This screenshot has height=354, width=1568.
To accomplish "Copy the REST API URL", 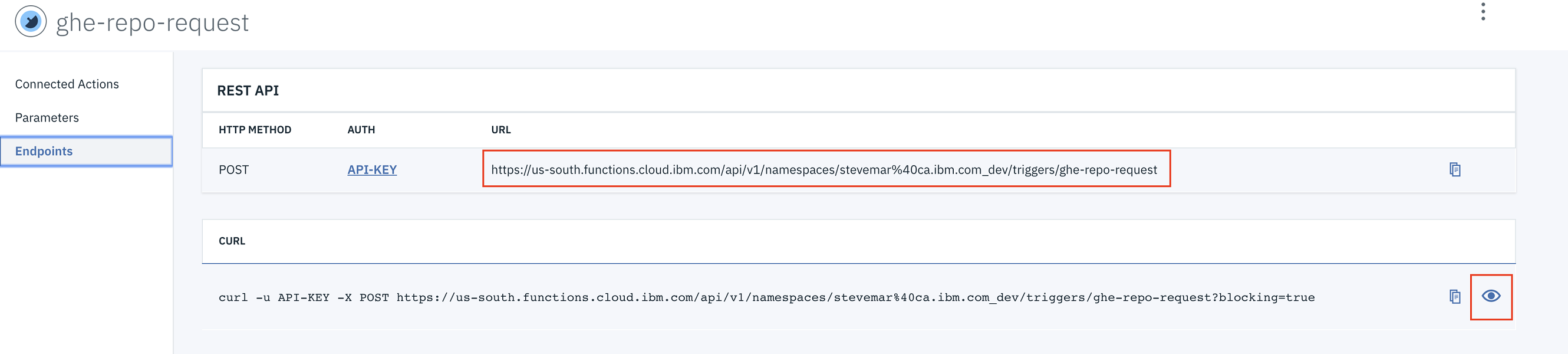I will click(x=1455, y=169).
